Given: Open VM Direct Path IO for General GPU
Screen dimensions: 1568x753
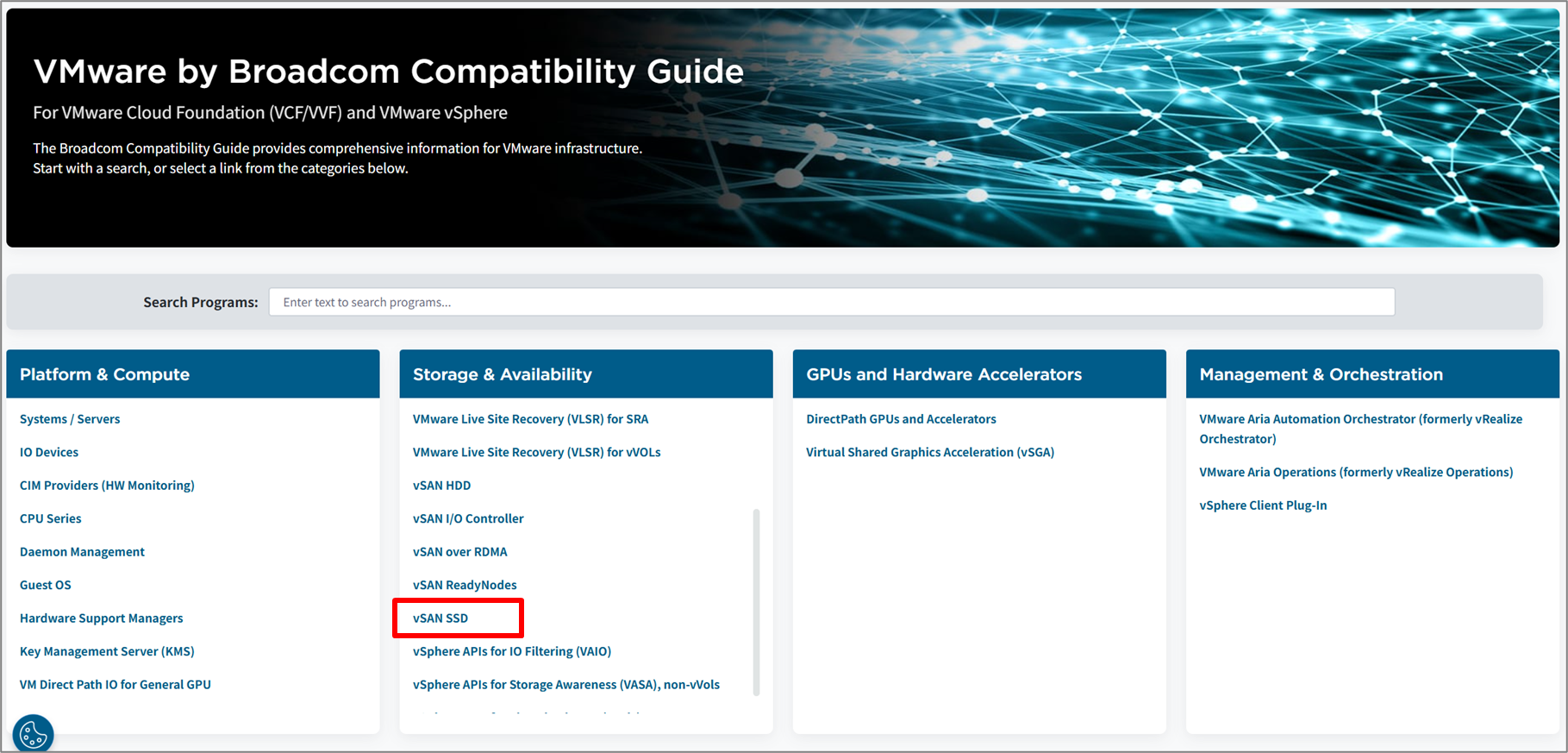Looking at the screenshot, I should (116, 685).
